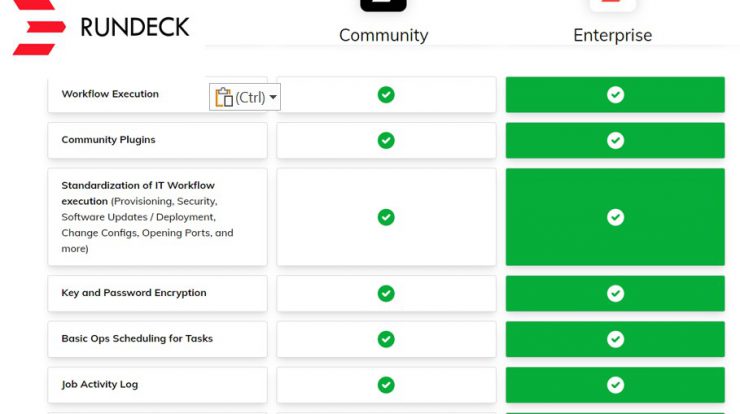The height and width of the screenshot is (414, 740).
Task: Click Community checkmark for Key and Password Encryption
Action: pos(386,294)
